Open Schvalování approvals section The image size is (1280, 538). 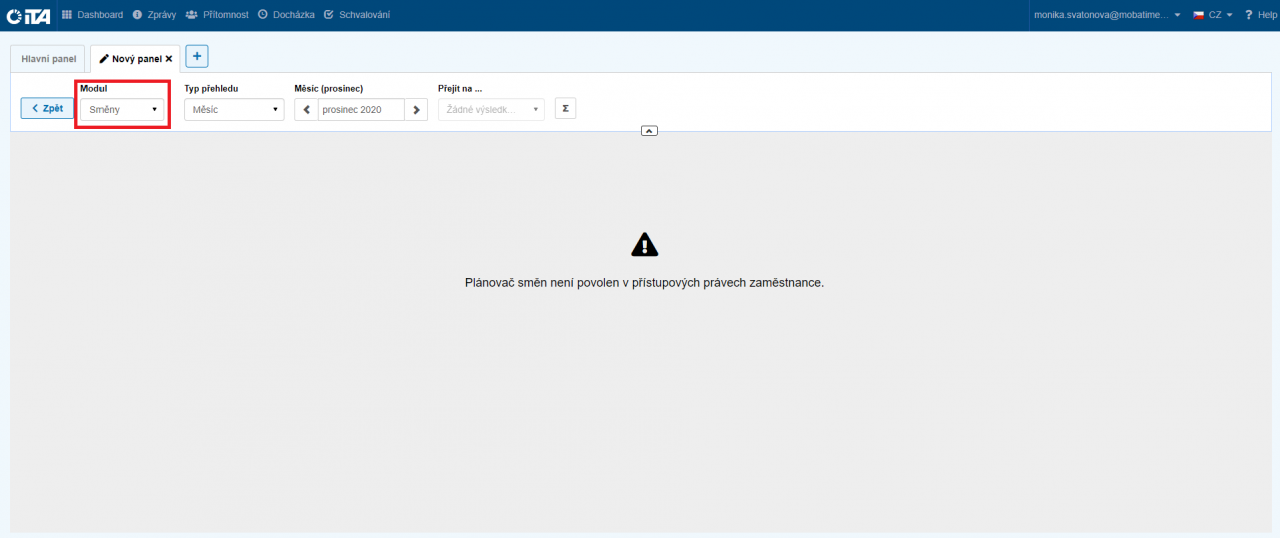click(x=357, y=15)
